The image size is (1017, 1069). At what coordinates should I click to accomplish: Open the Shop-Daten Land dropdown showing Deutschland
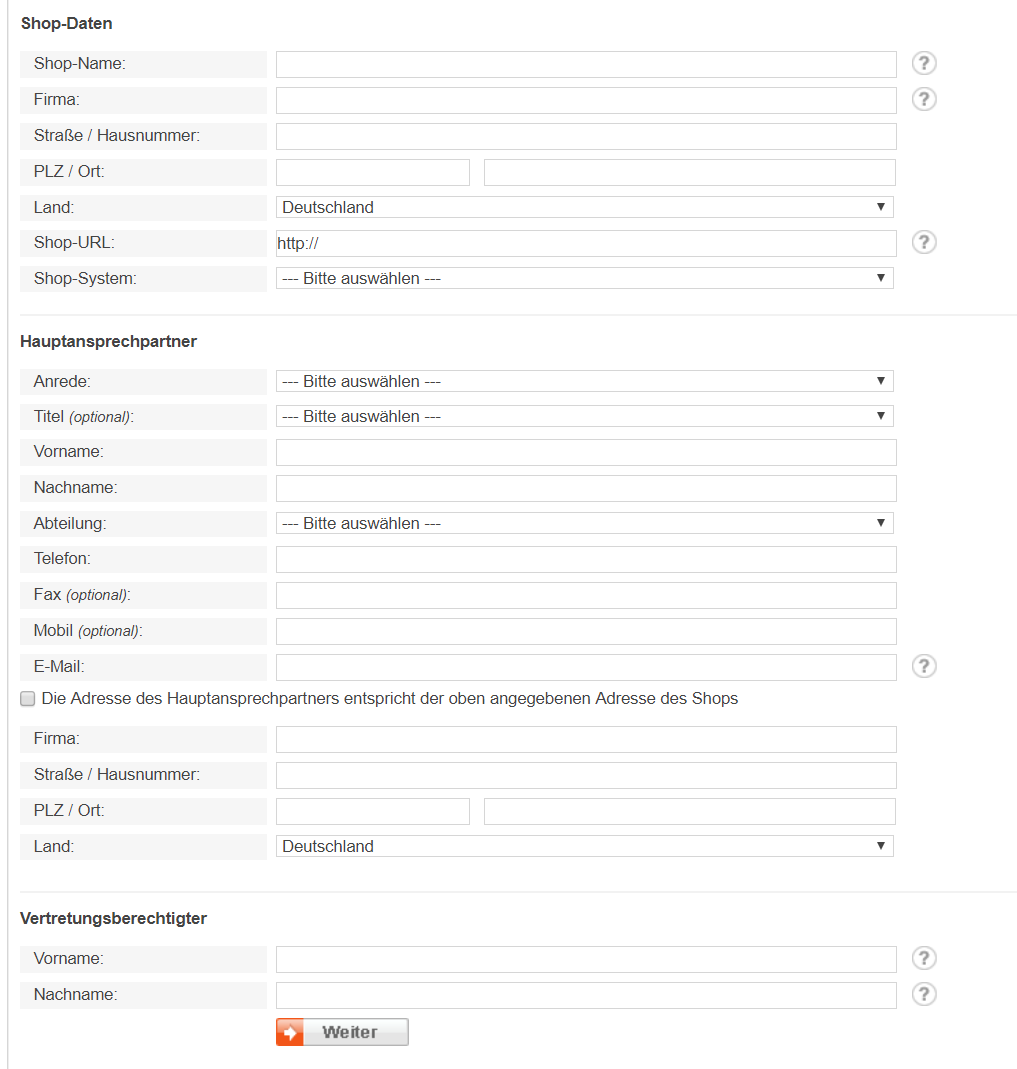[585, 207]
